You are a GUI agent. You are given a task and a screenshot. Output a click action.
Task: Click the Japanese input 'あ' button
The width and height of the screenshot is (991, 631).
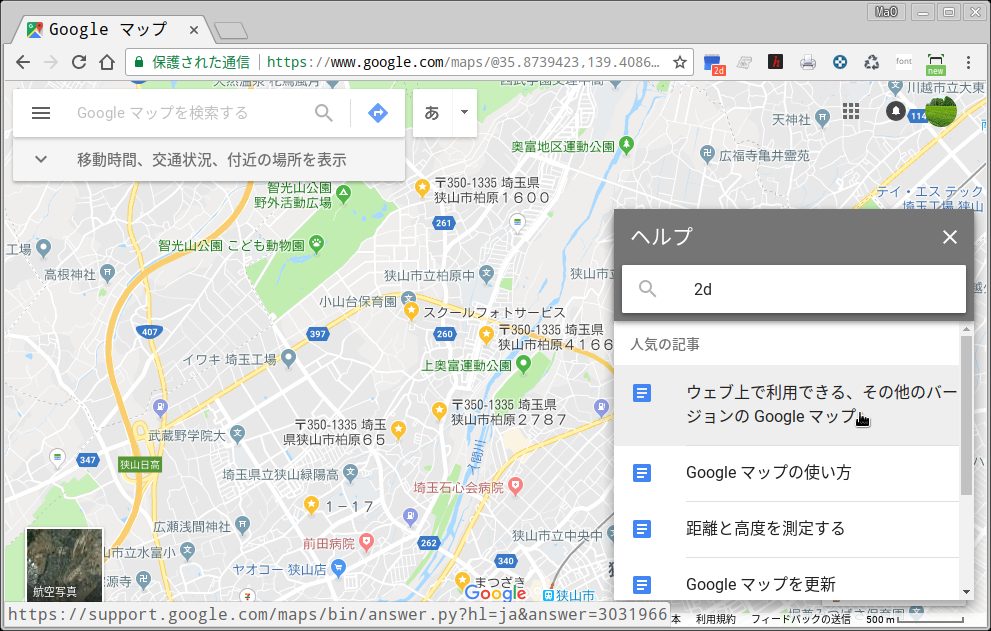point(432,113)
